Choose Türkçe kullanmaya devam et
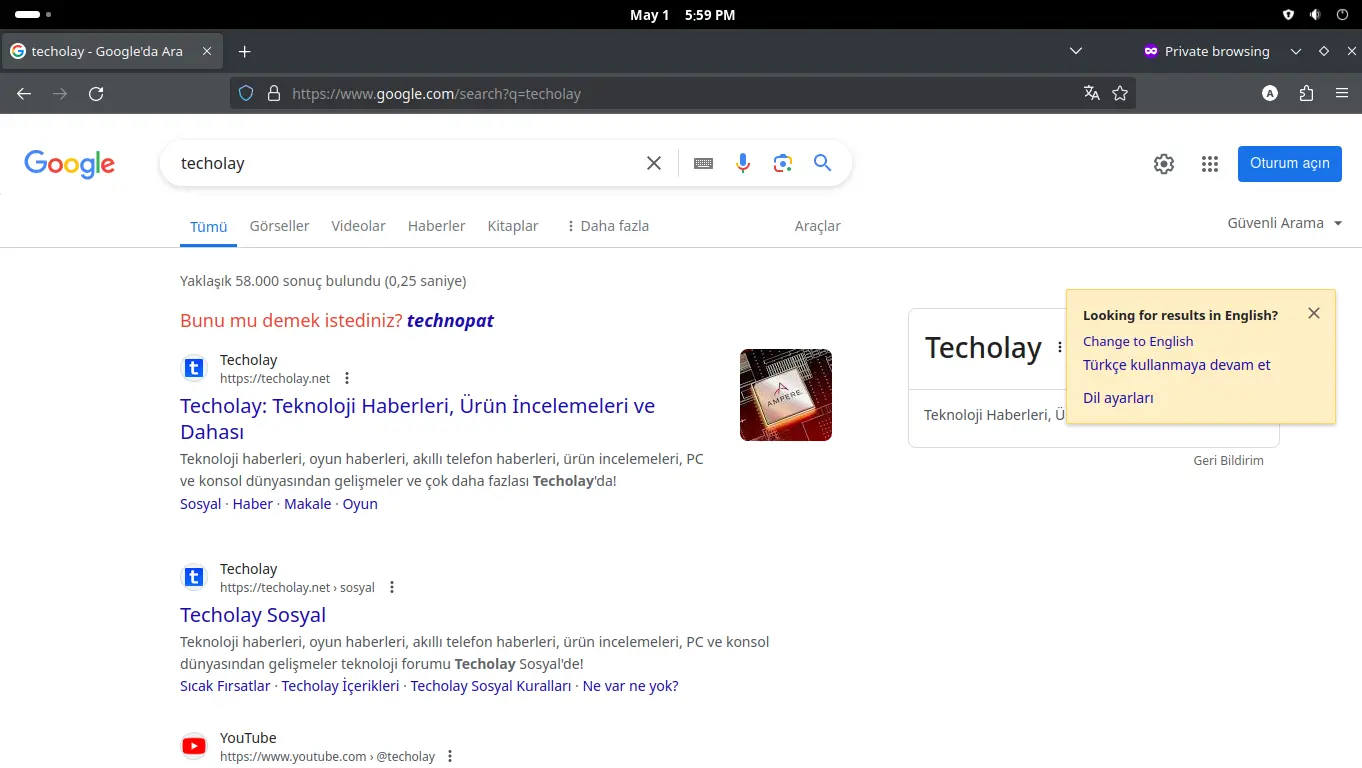 click(1176, 365)
